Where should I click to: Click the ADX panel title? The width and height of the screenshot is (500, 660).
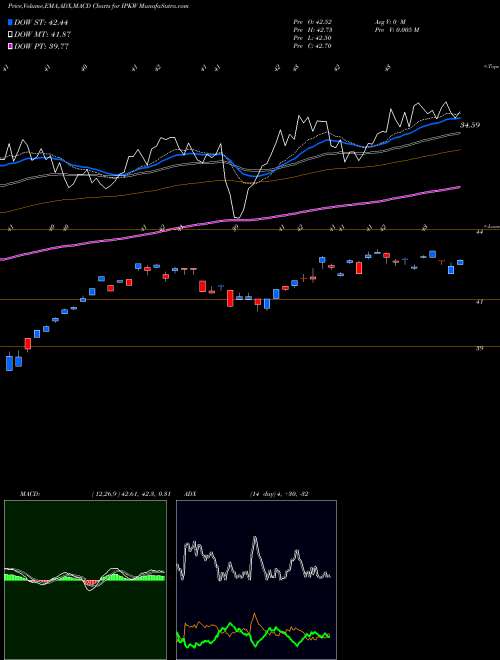coord(191,494)
